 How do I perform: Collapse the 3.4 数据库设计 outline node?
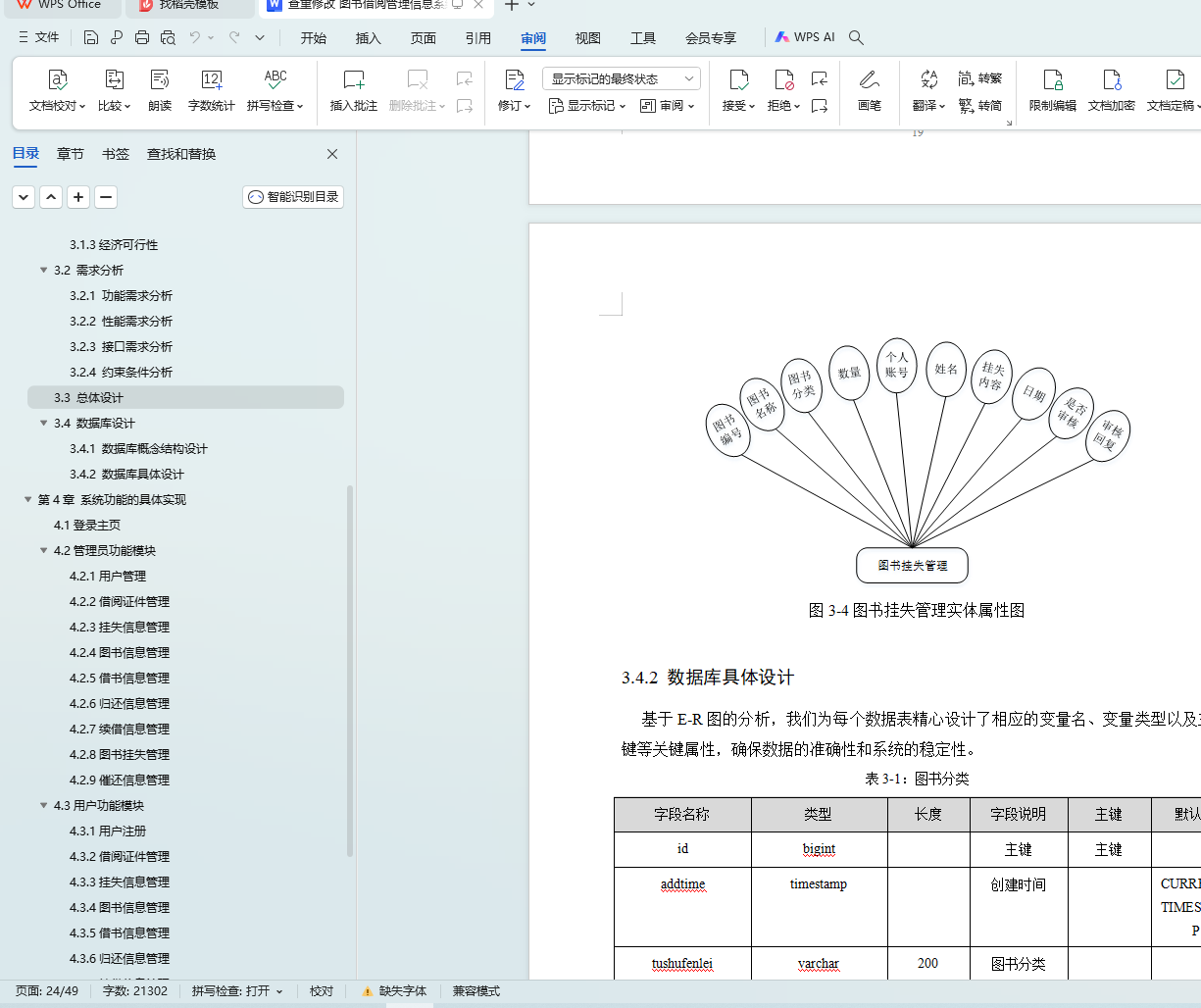tap(43, 423)
